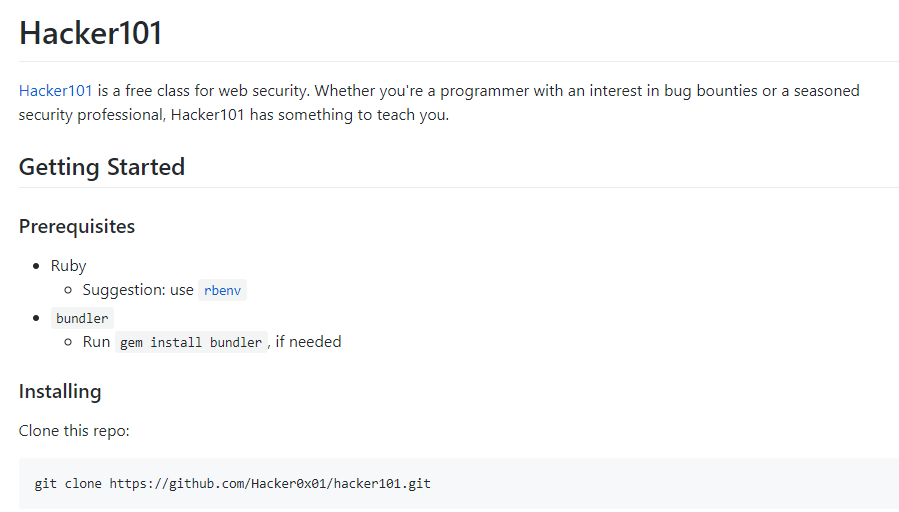Click the 'if needed' text
899x512 pixels.
(309, 342)
